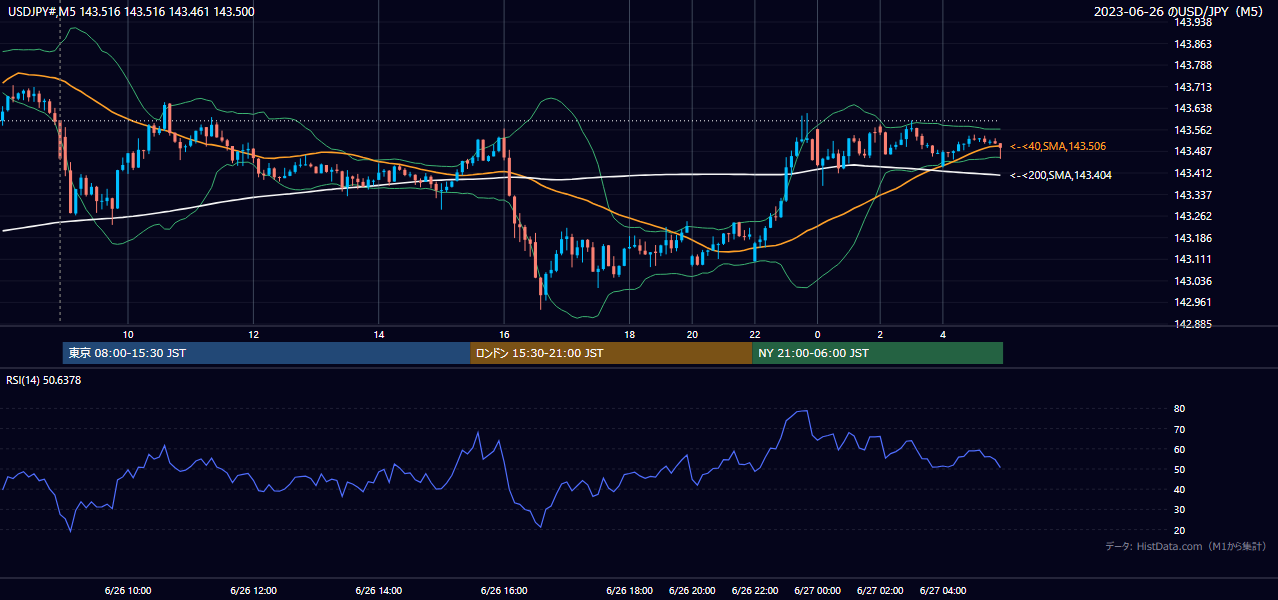
Task: Click the 6/26 22:00 date label
Action: (x=755, y=591)
